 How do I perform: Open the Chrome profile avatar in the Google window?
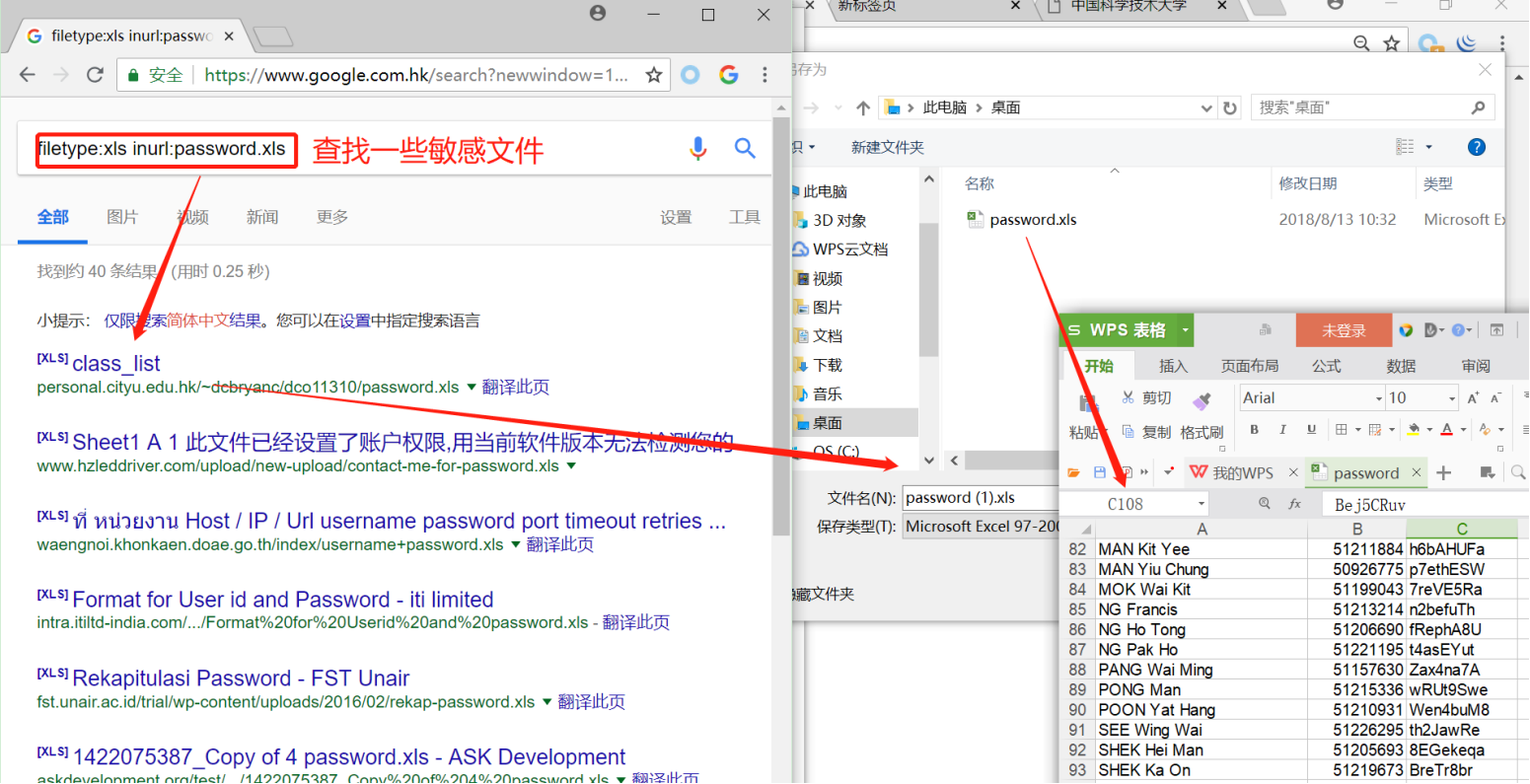tap(598, 13)
